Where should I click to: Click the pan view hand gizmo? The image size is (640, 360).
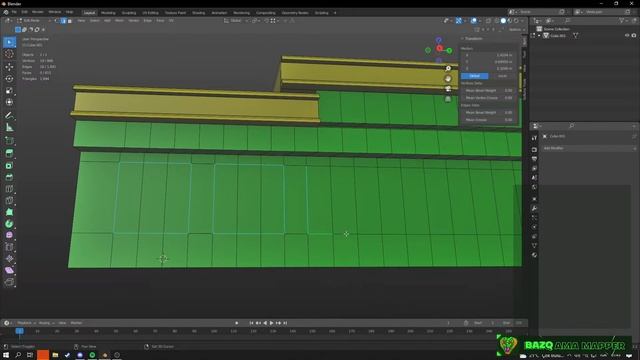click(448, 78)
